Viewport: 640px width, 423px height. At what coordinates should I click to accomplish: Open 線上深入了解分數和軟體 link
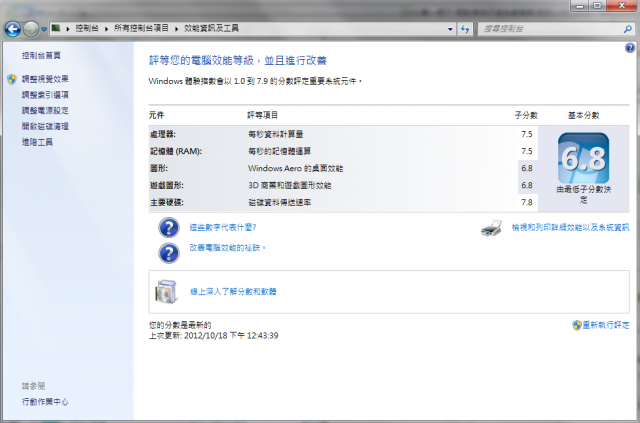point(233,292)
